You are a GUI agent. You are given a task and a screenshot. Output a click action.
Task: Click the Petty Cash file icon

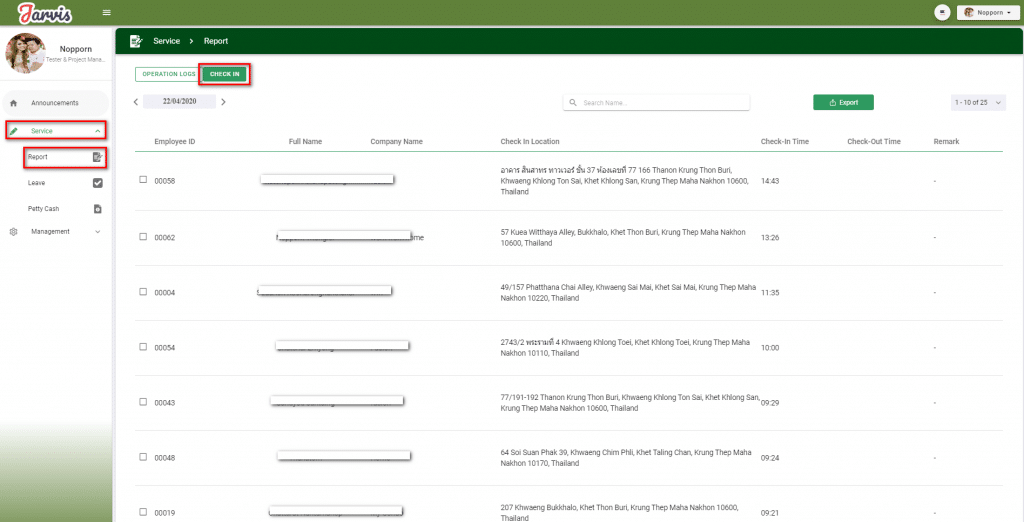coord(97,209)
